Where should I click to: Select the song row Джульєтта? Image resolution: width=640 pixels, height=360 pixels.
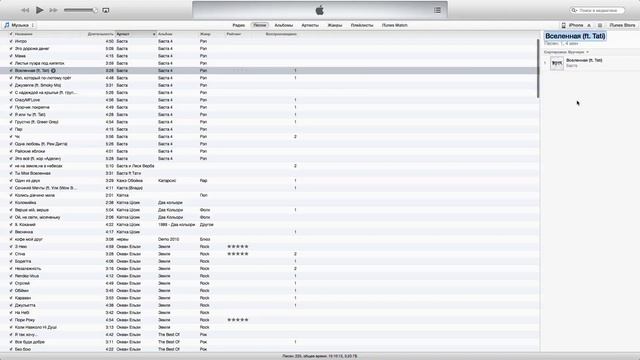click(x=269, y=305)
